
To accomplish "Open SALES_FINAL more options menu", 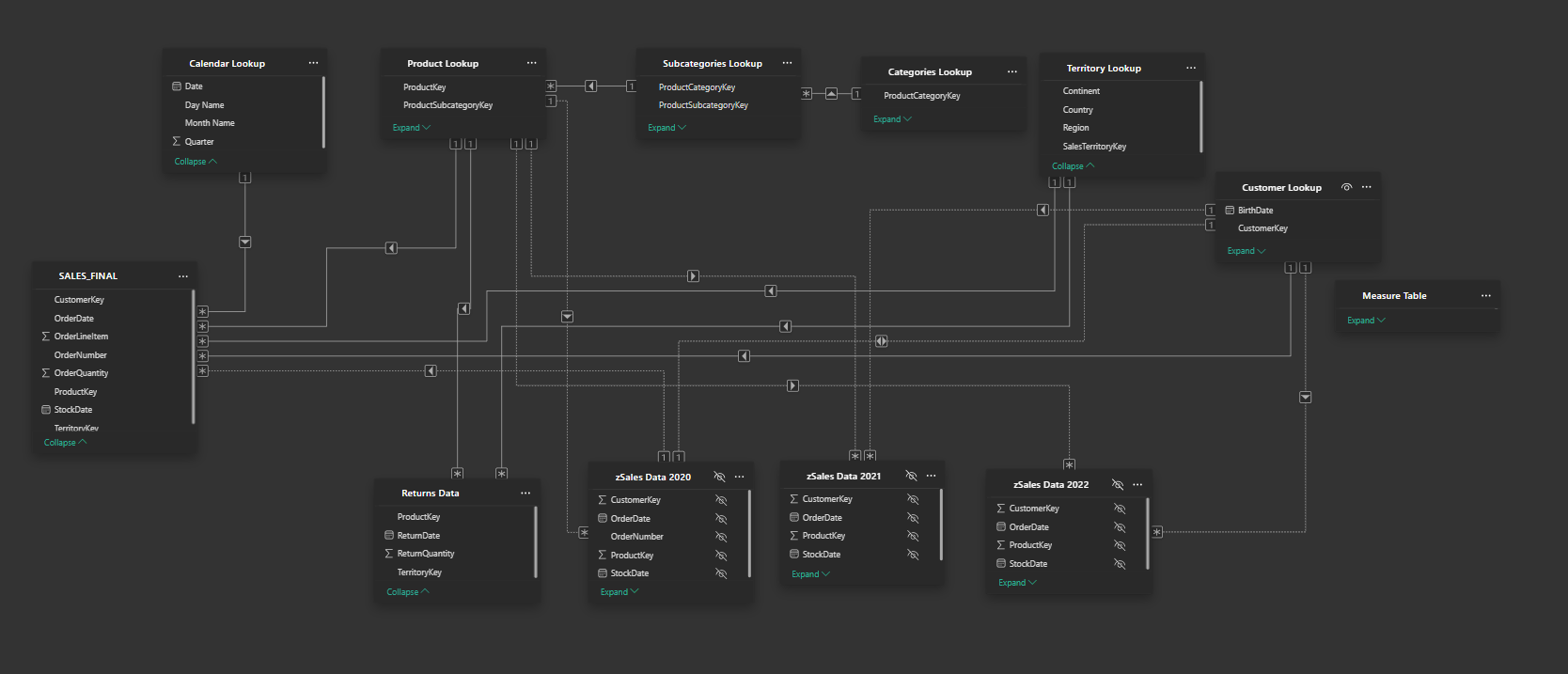I will (x=182, y=276).
